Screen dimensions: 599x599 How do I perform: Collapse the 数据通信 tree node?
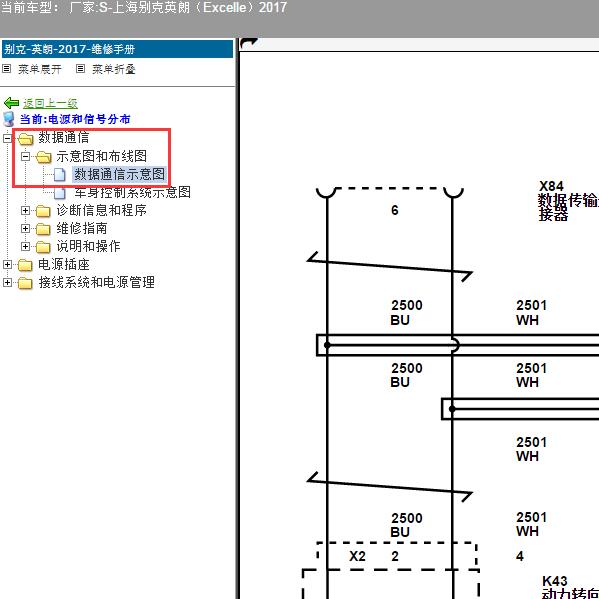[x=7, y=138]
